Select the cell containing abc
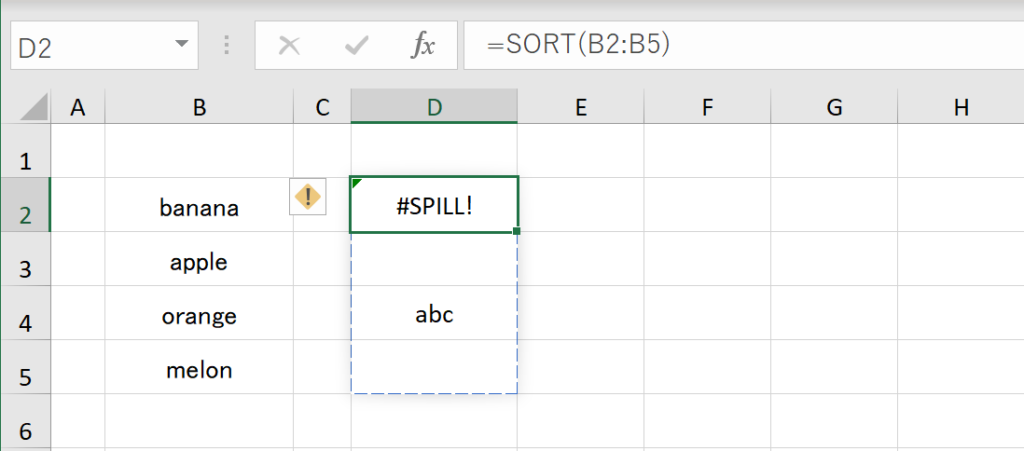The height and width of the screenshot is (451, 1024). click(434, 314)
